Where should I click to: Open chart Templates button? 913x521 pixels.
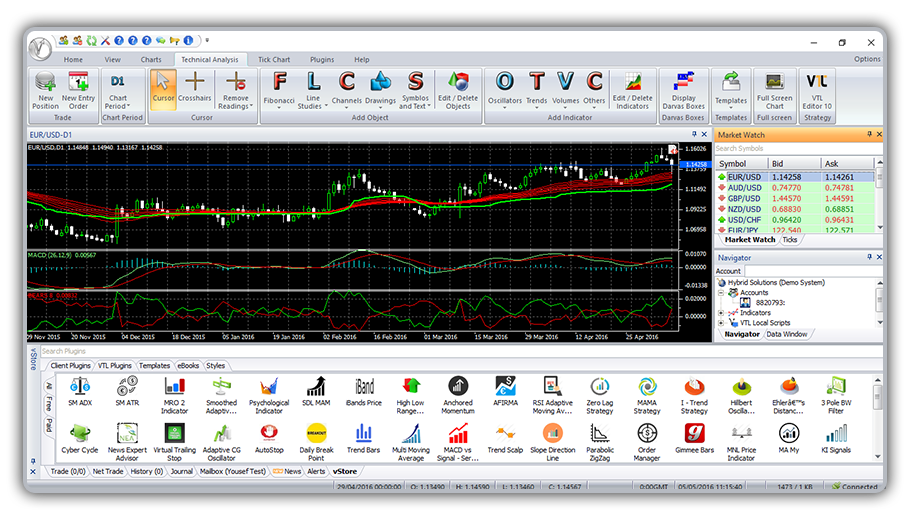point(731,89)
